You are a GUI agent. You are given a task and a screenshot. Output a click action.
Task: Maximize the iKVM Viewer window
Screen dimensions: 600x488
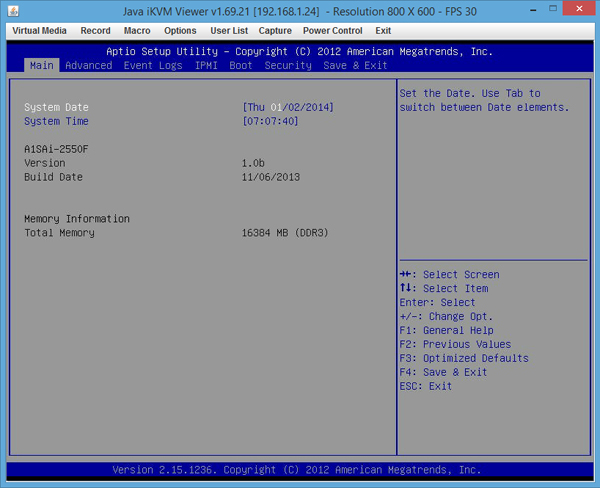(553, 8)
